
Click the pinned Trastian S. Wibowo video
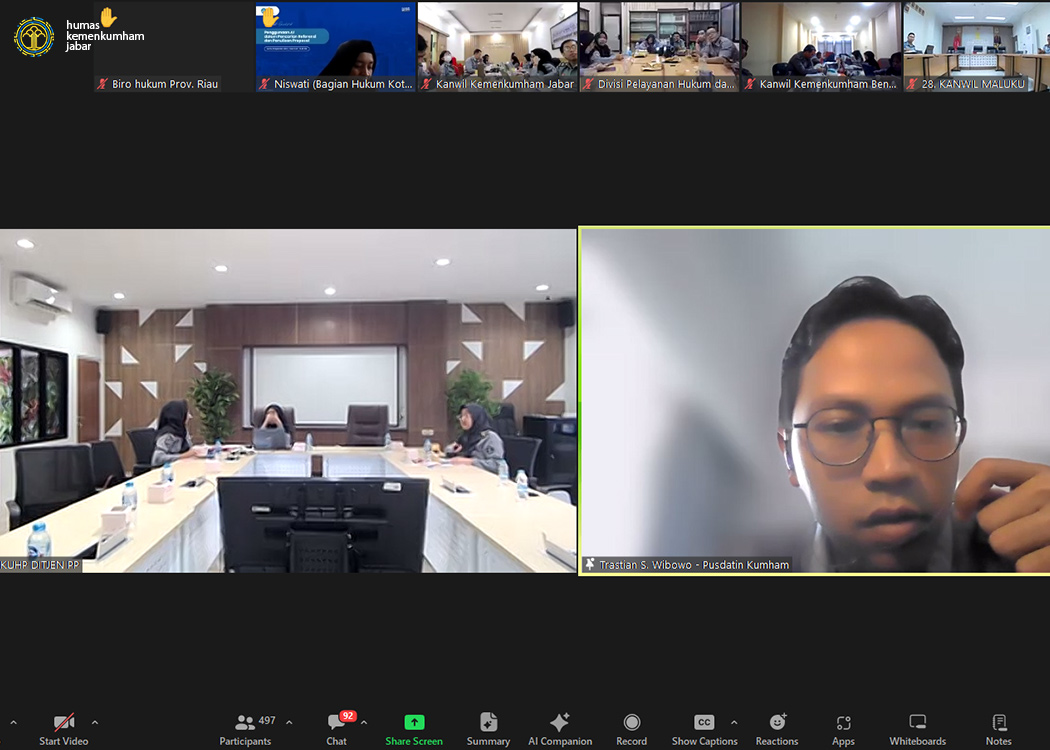[x=814, y=400]
